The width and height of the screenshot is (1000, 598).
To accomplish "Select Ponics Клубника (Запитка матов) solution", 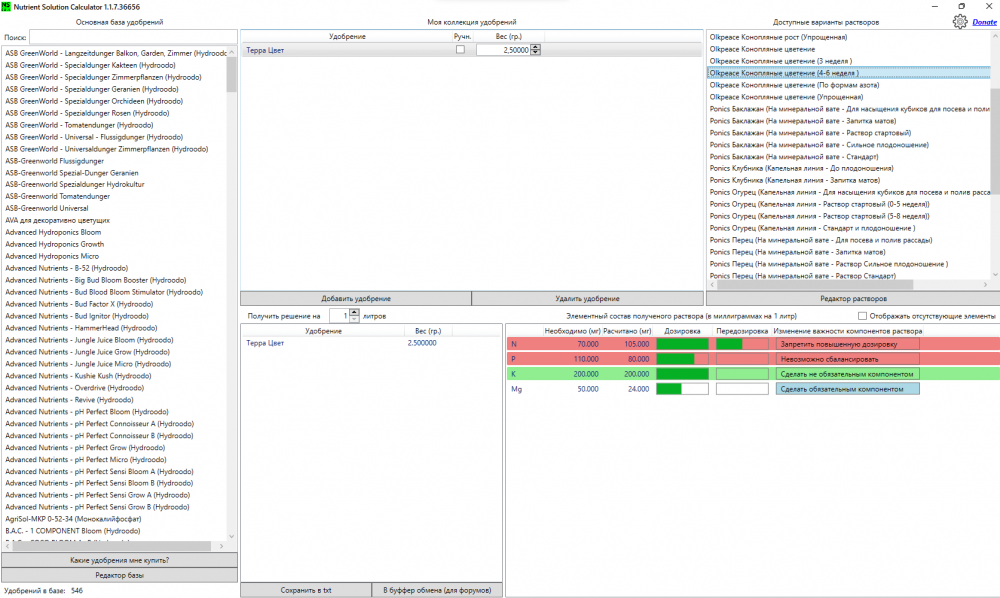I will coord(795,180).
